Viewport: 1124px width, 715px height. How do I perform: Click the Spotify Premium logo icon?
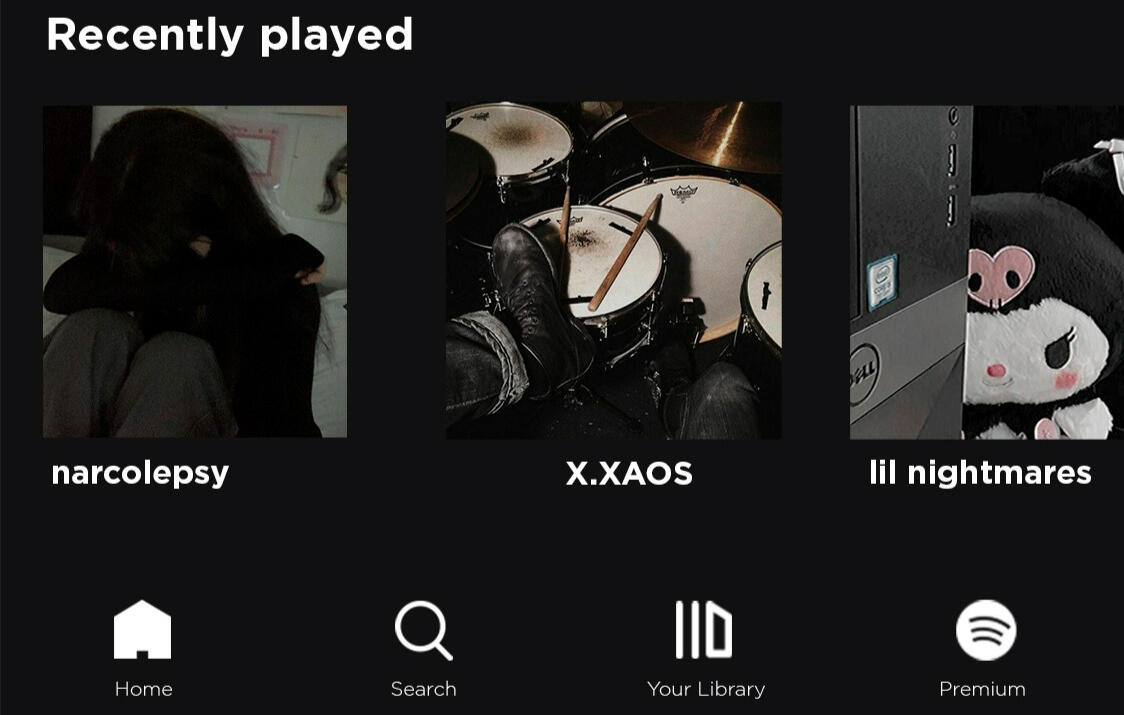(986, 630)
